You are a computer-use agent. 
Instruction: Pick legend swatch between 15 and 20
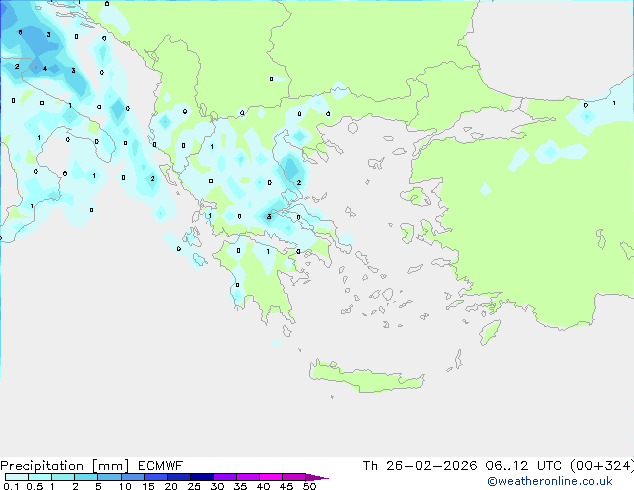[x=156, y=477]
